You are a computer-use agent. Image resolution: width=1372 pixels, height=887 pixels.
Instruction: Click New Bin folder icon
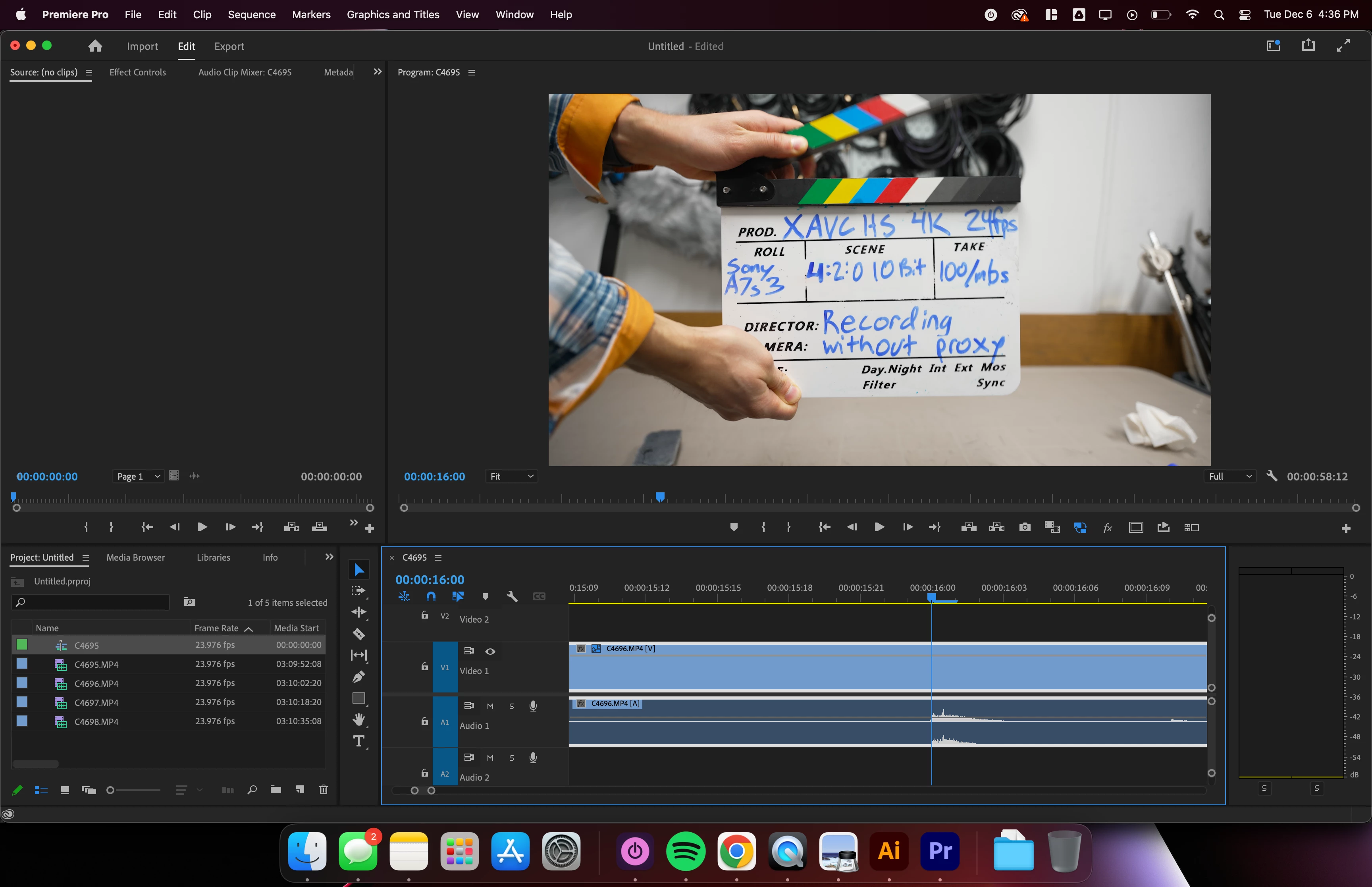click(276, 790)
